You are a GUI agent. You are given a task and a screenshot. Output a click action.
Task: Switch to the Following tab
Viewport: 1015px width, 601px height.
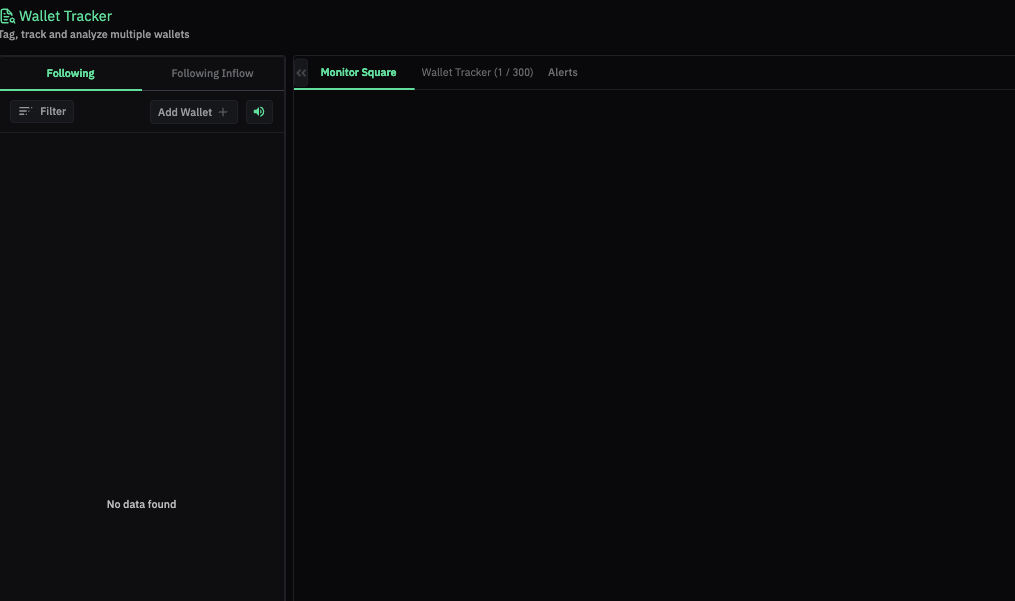click(x=71, y=73)
